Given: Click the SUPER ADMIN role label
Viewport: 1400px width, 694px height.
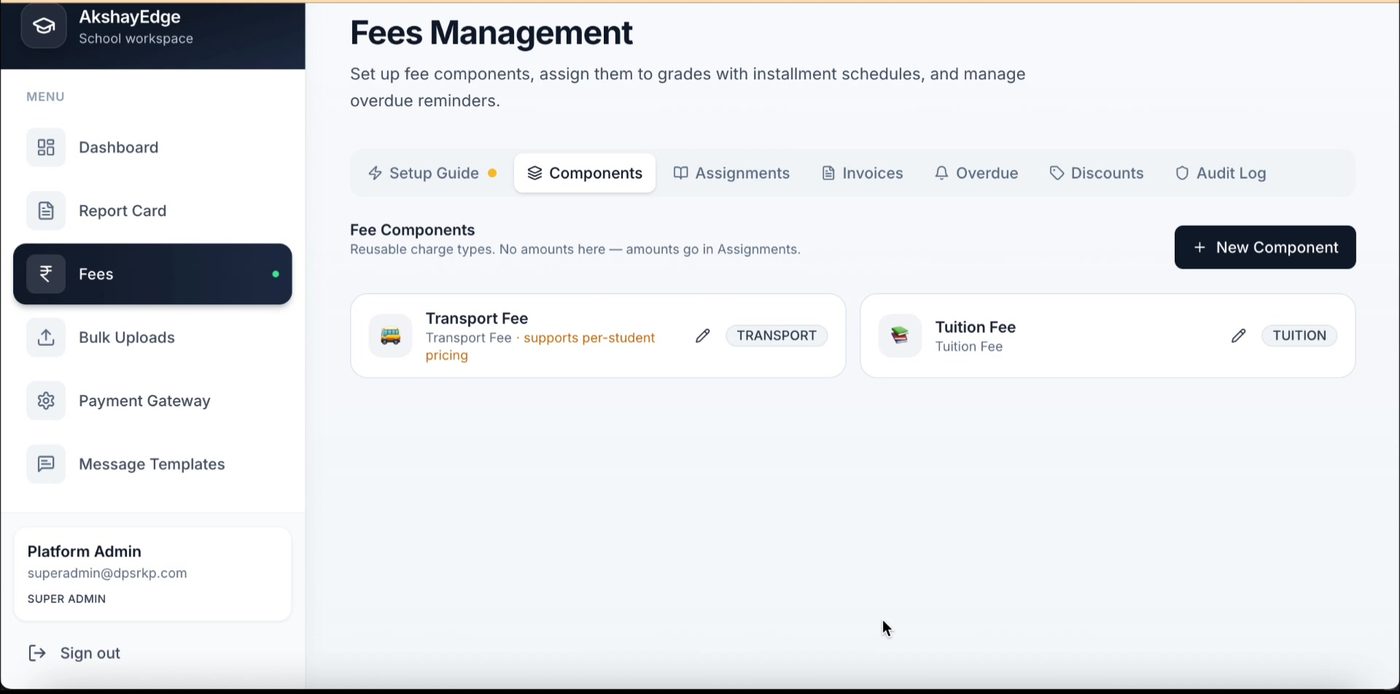Looking at the screenshot, I should [x=67, y=599].
